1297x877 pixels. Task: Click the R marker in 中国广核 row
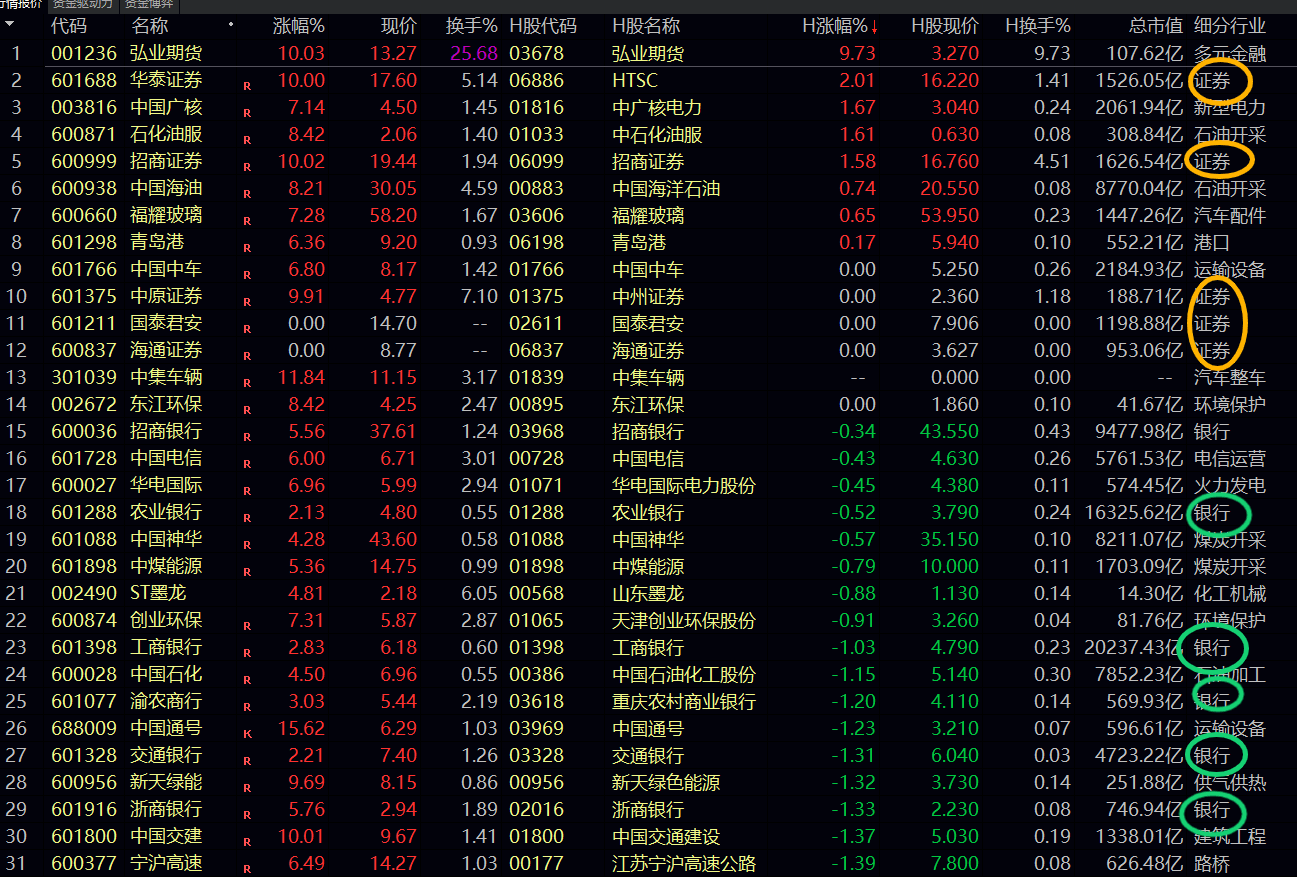(246, 114)
